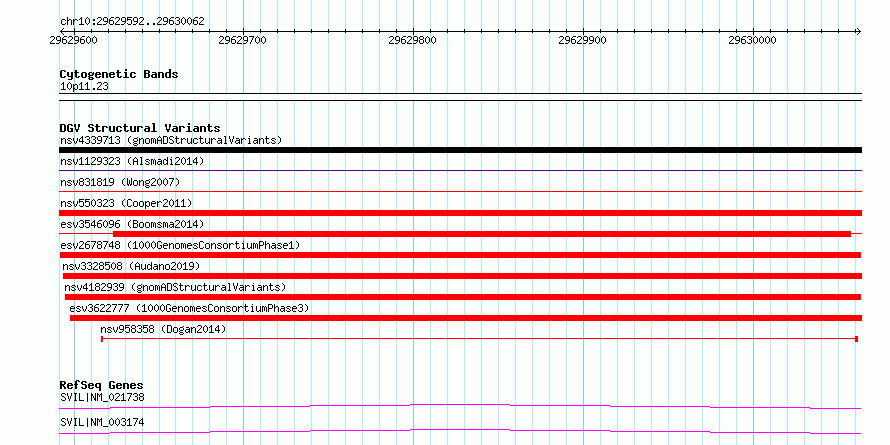Image resolution: width=890 pixels, height=445 pixels.
Task: Click the red bar under nsv550323
Action: pyautogui.click(x=460, y=213)
